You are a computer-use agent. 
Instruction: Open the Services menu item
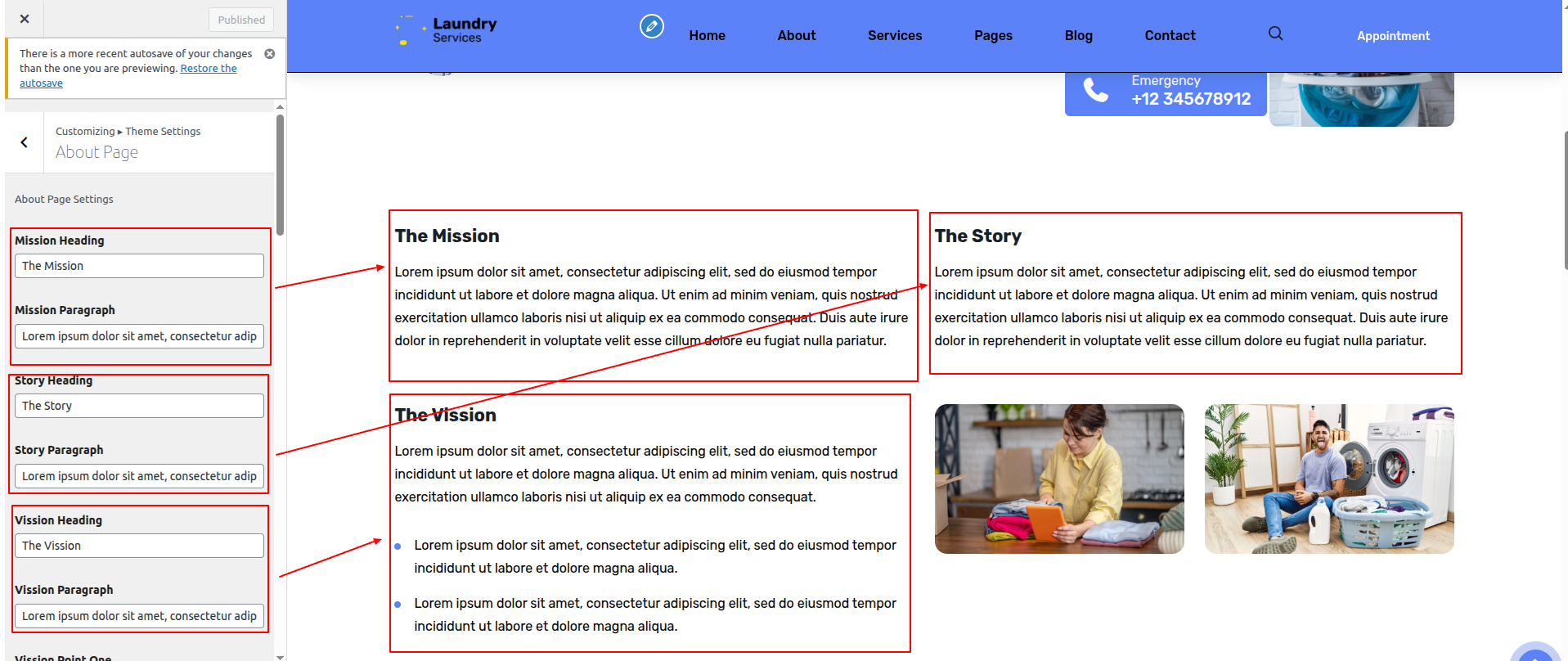(x=894, y=35)
